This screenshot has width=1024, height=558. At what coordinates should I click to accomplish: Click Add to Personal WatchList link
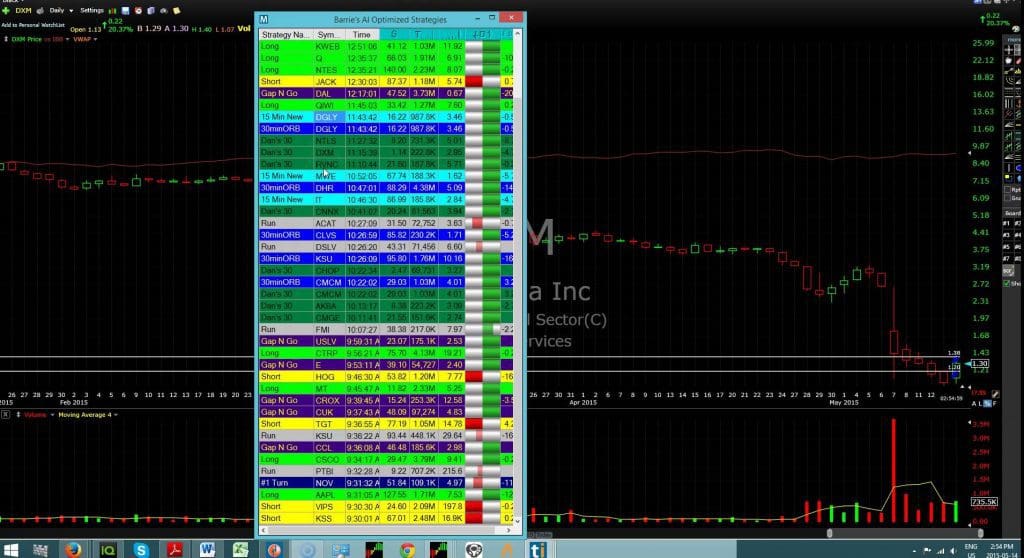click(33, 25)
